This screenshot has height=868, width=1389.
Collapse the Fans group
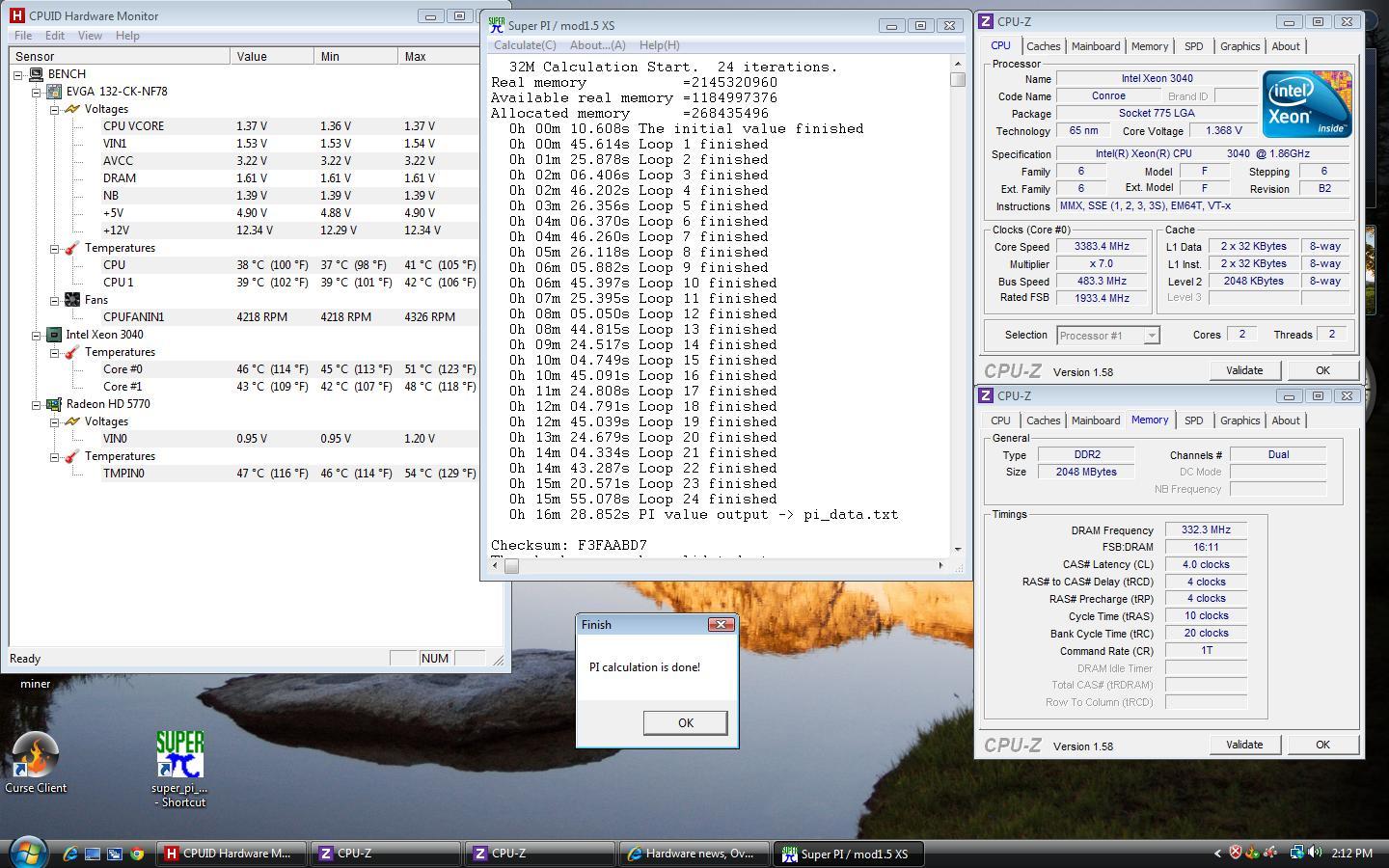click(55, 300)
